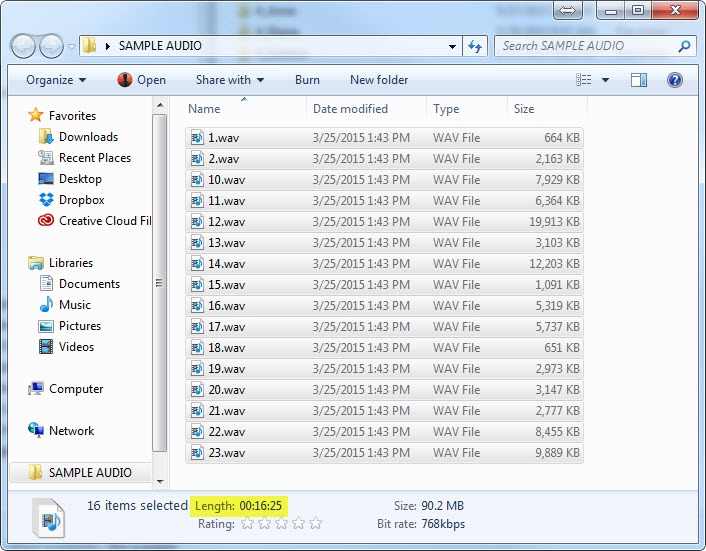706x551 pixels.
Task: Click the search magnifier icon
Action: pos(684,46)
